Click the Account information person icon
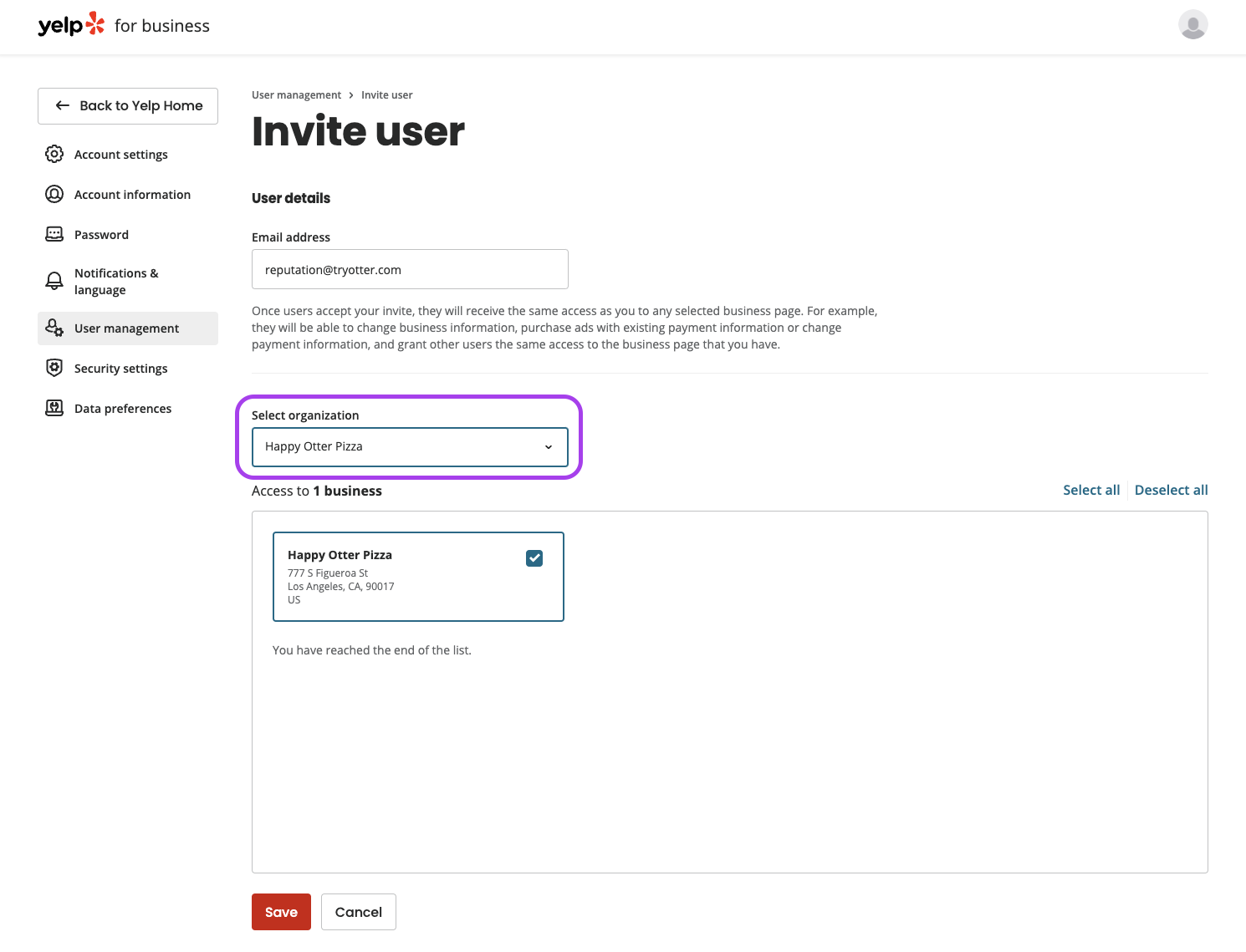The image size is (1246, 952). 54,194
